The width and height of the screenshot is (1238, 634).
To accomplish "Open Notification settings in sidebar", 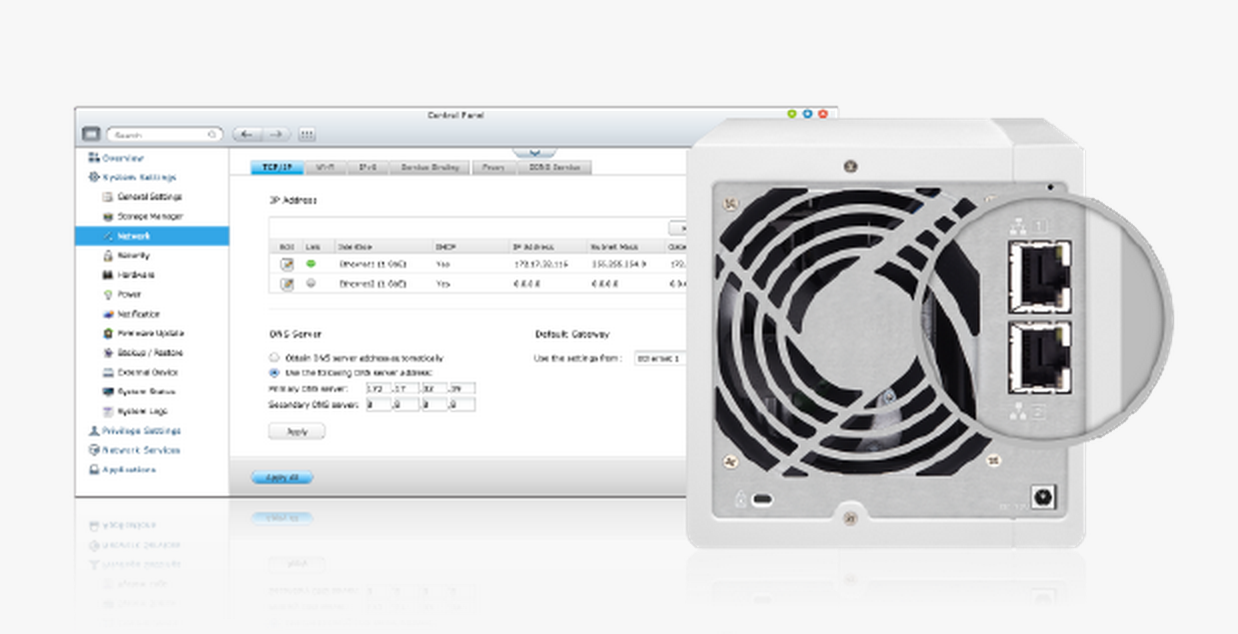I will tap(131, 314).
